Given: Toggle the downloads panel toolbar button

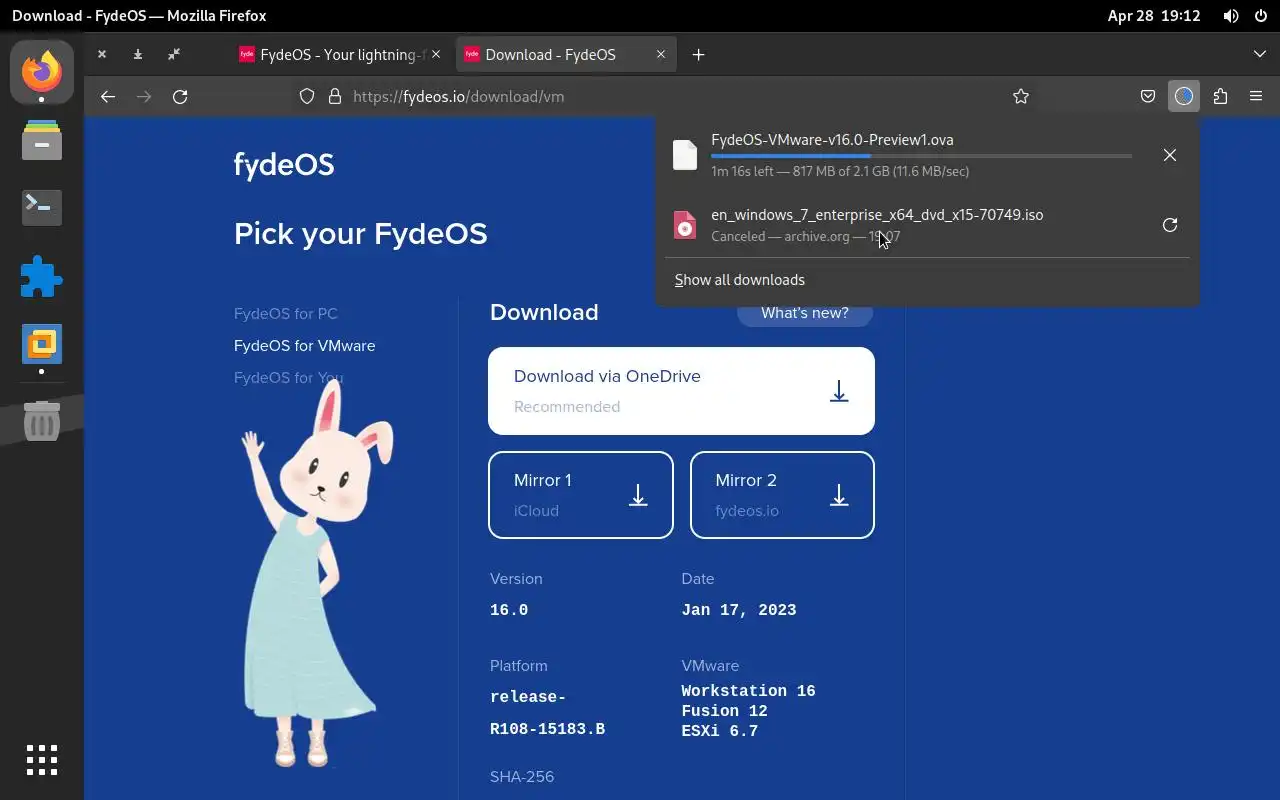Looking at the screenshot, I should point(1184,97).
